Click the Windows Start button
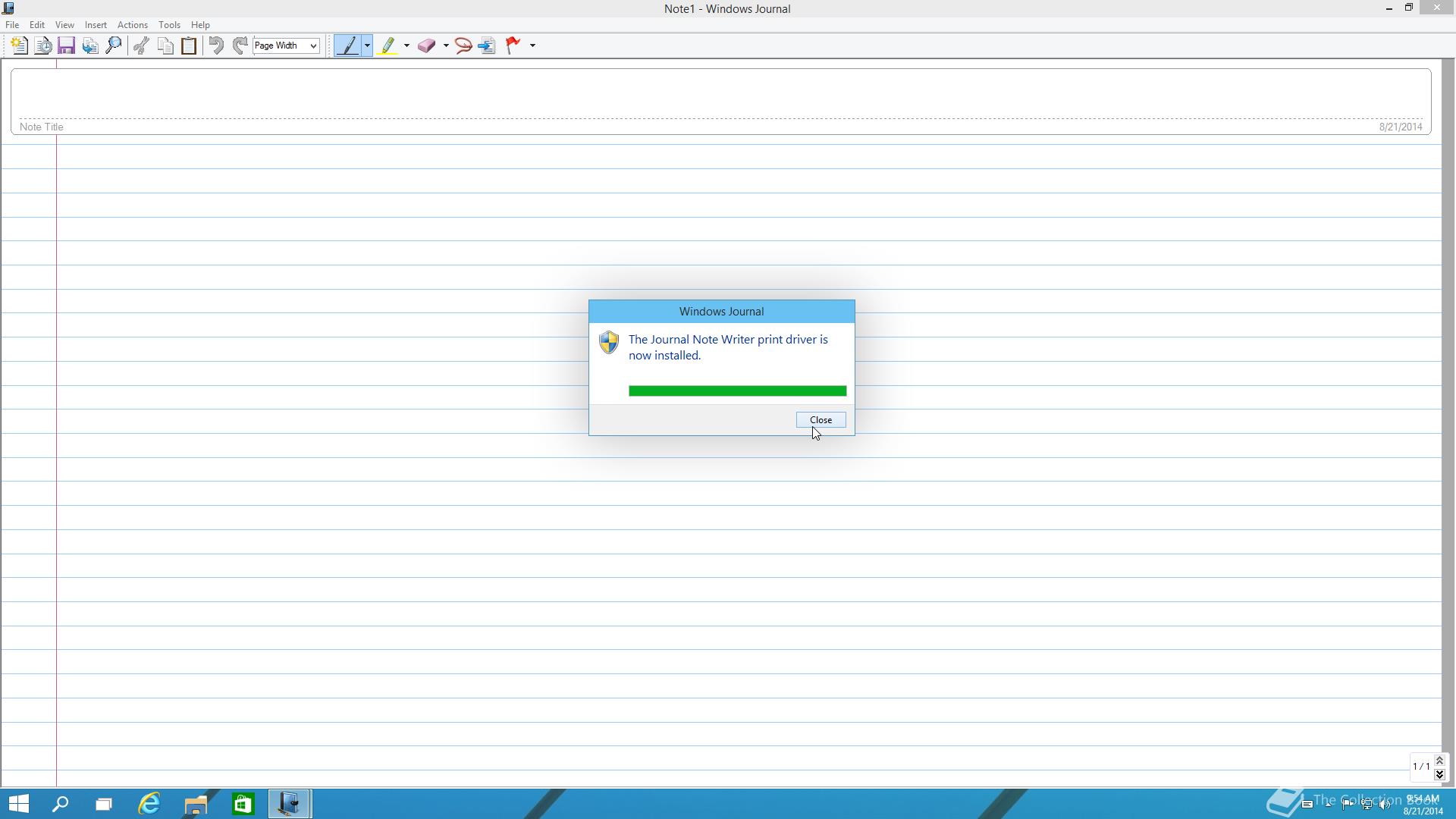Viewport: 1456px width, 819px height. (18, 804)
